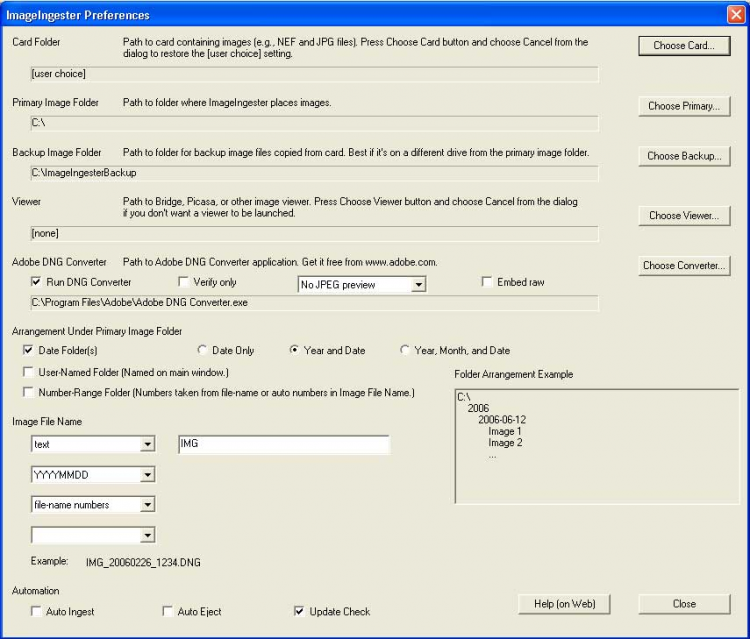Click the Arrangement Under Primary Image Folder heading

97,331
